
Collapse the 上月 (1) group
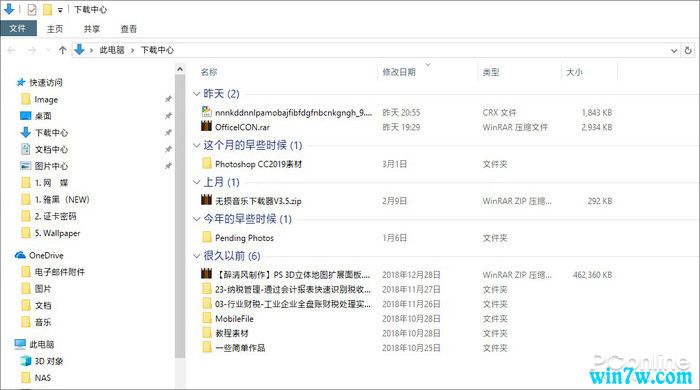click(x=196, y=182)
